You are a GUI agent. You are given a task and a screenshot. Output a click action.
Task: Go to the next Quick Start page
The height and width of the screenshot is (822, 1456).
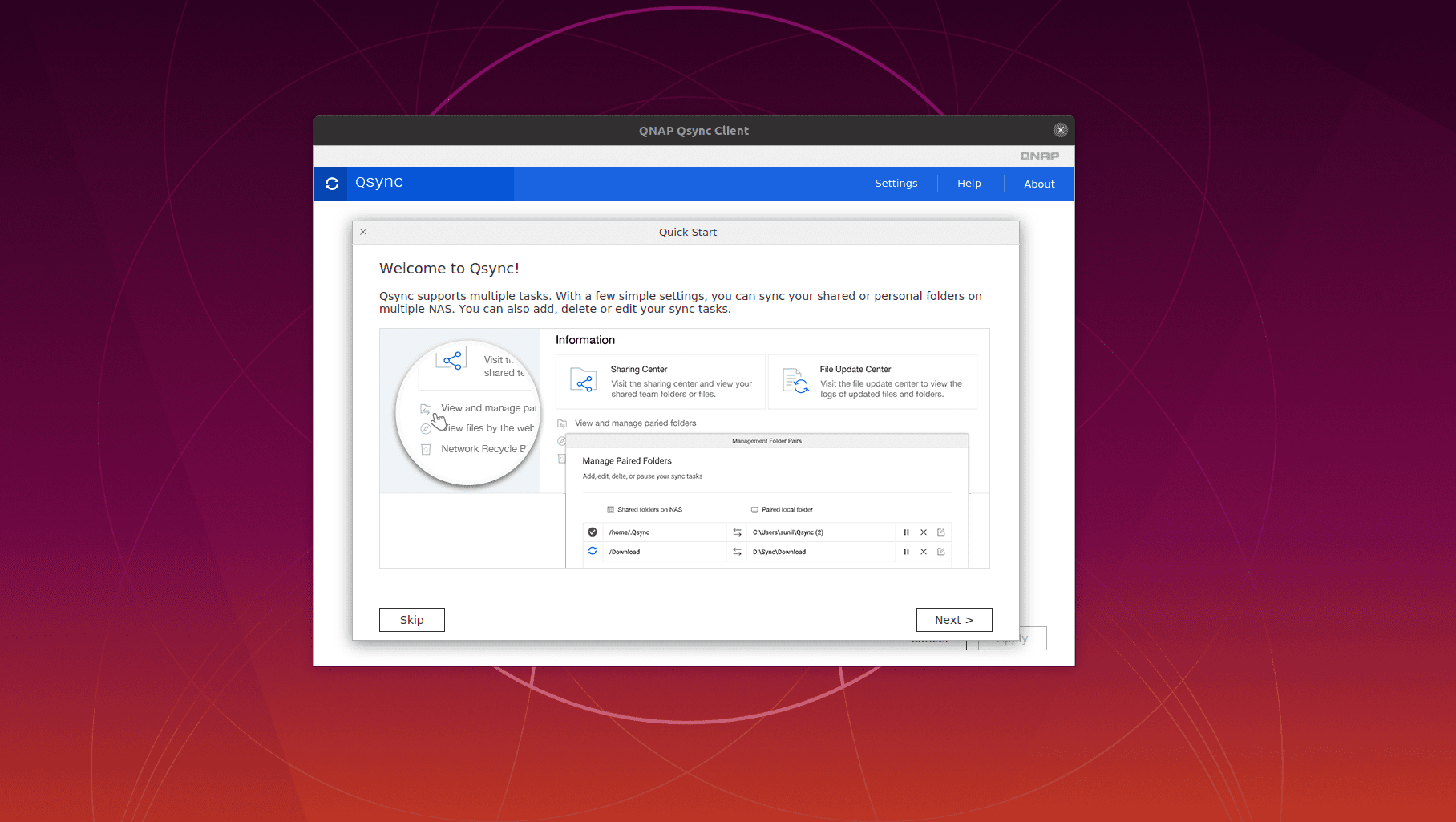tap(954, 620)
